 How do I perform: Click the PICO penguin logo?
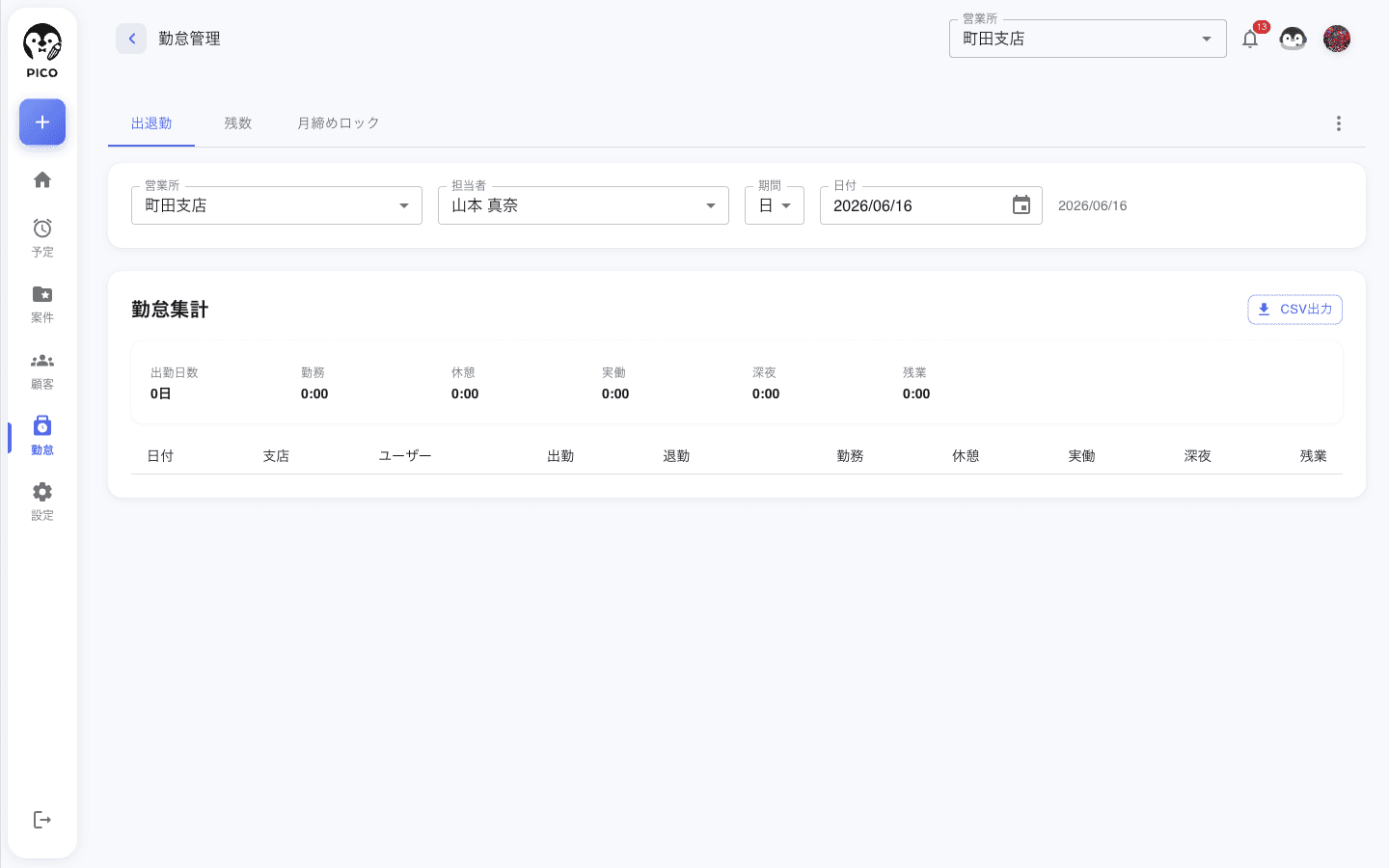[x=42, y=51]
